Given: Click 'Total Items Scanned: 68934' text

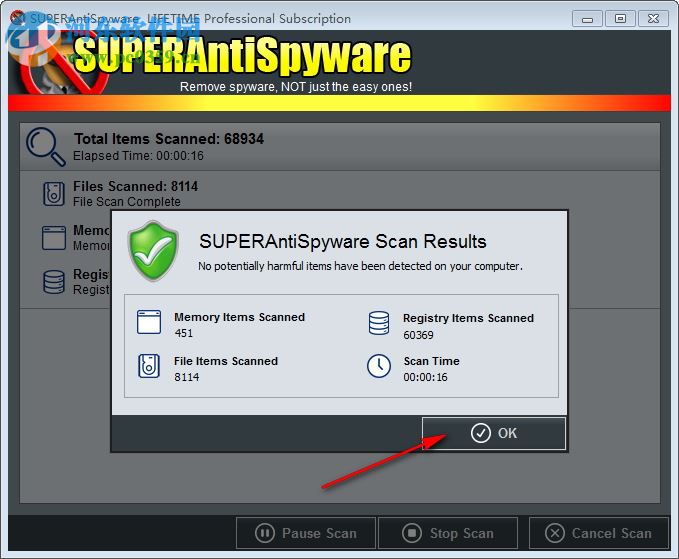Looking at the screenshot, I should pyautogui.click(x=169, y=139).
